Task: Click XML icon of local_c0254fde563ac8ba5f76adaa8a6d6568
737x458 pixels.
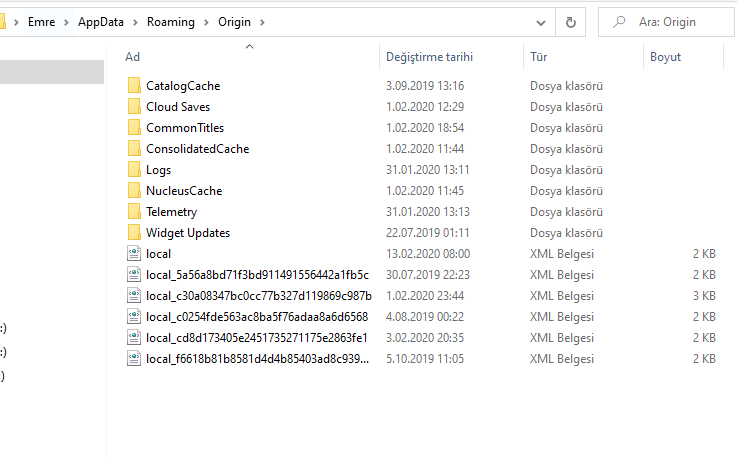Action: (134, 316)
